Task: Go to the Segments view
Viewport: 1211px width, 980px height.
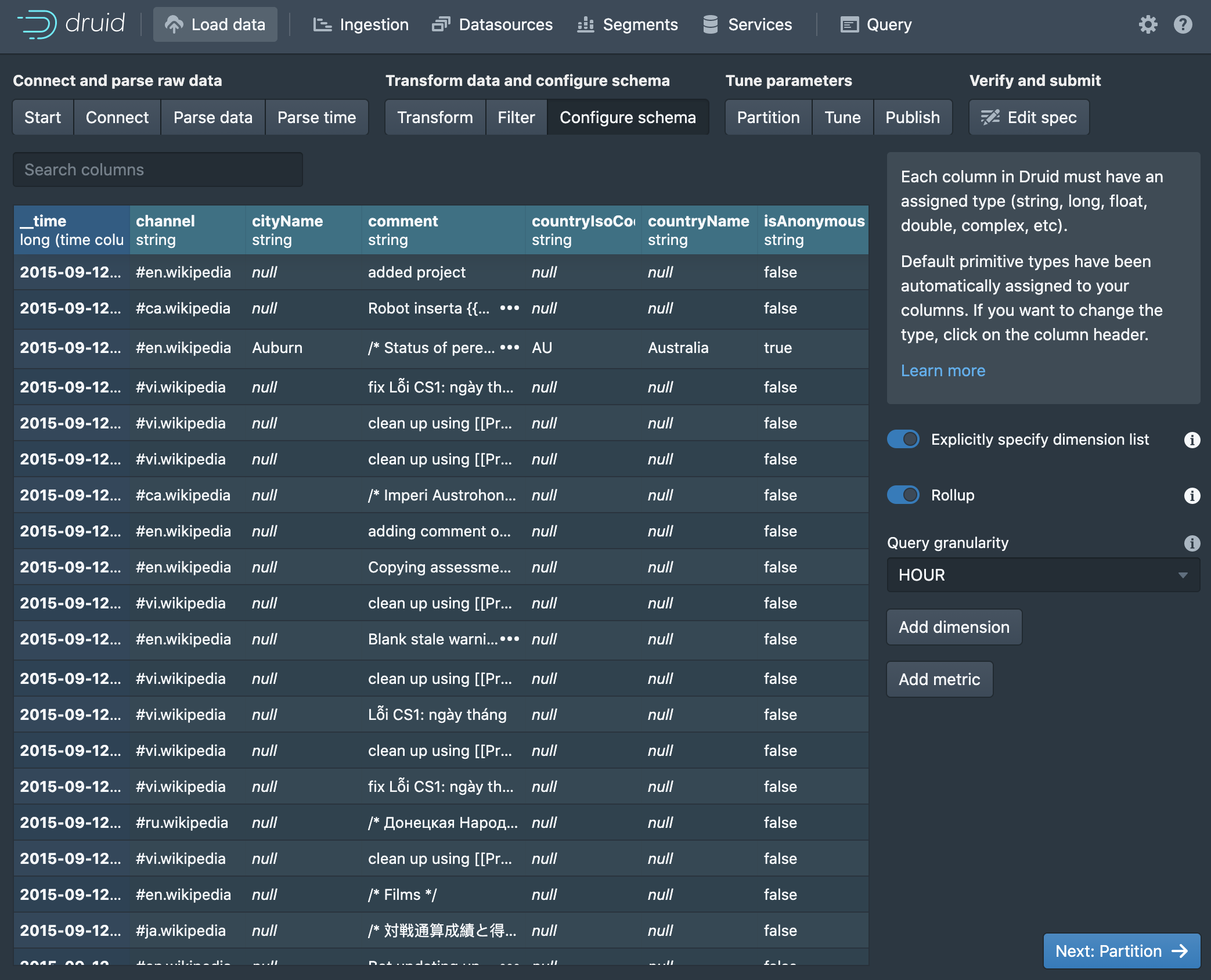Action: pyautogui.click(x=628, y=24)
